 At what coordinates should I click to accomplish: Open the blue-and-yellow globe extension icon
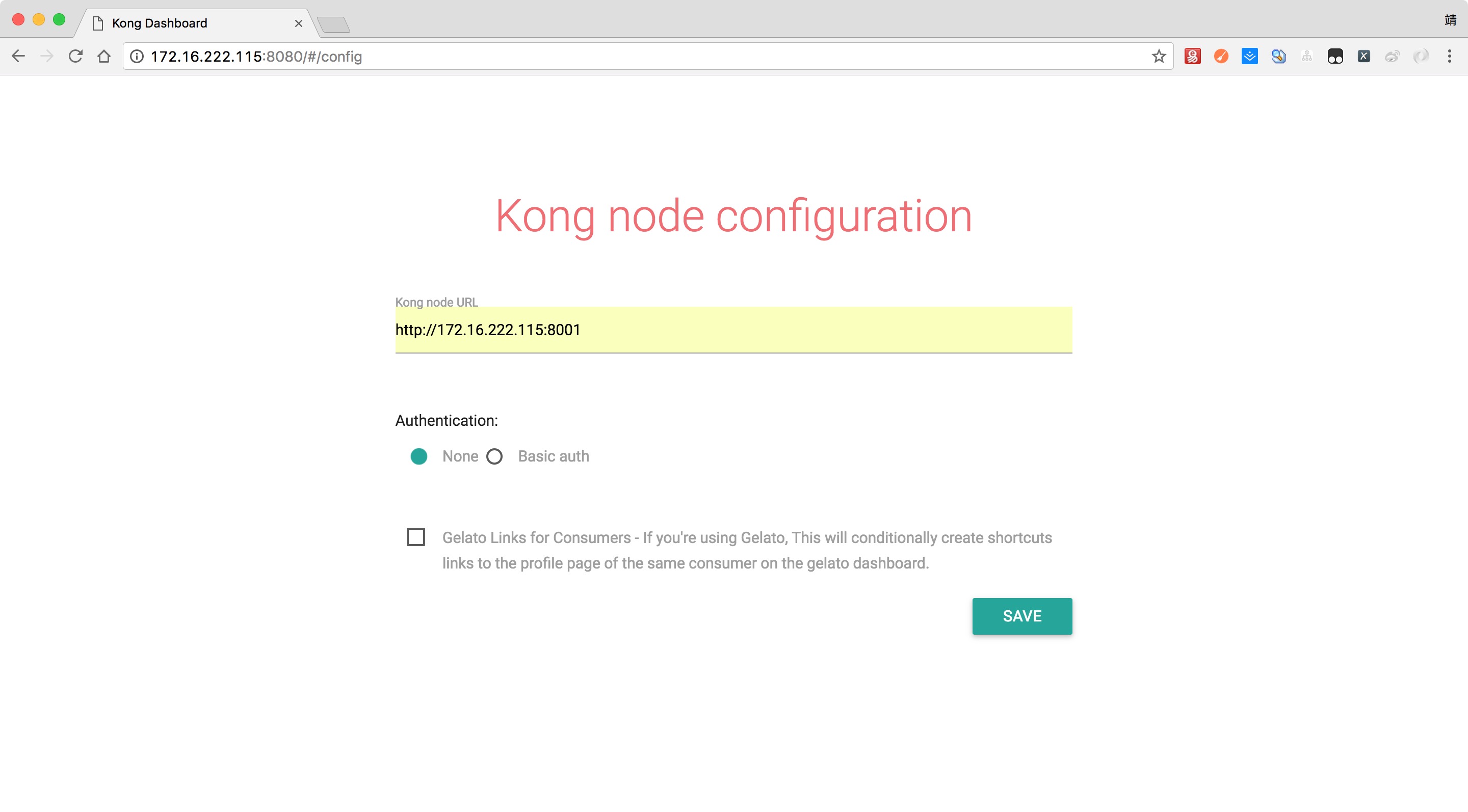(1278, 56)
